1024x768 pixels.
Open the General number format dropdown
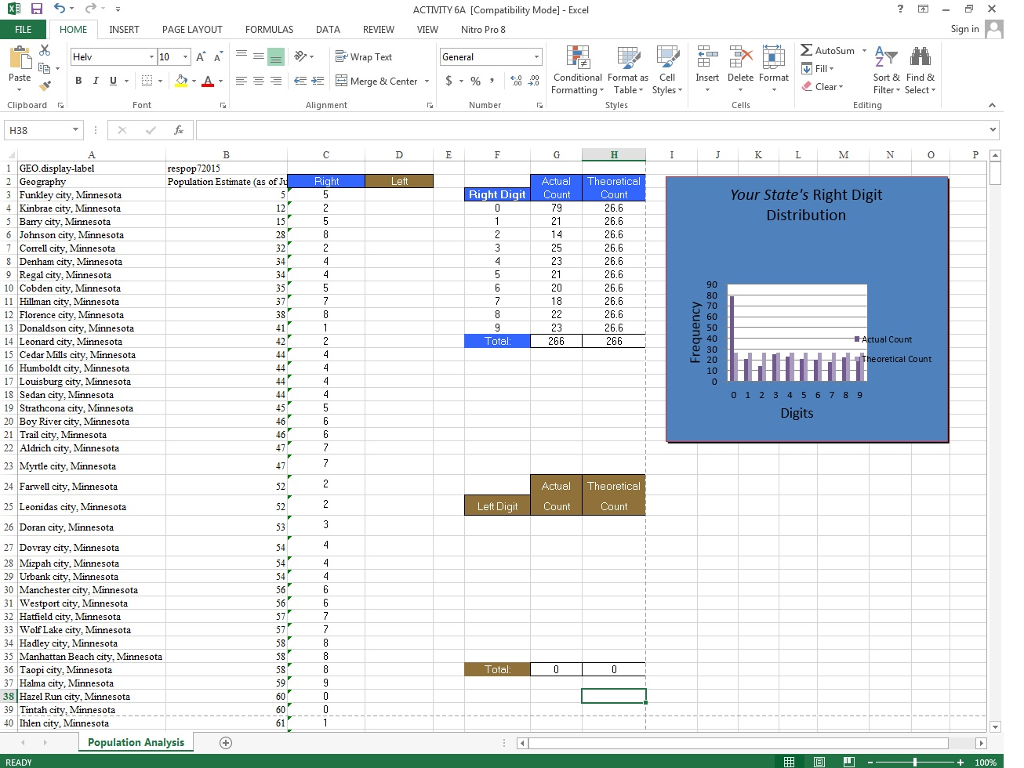[x=536, y=57]
